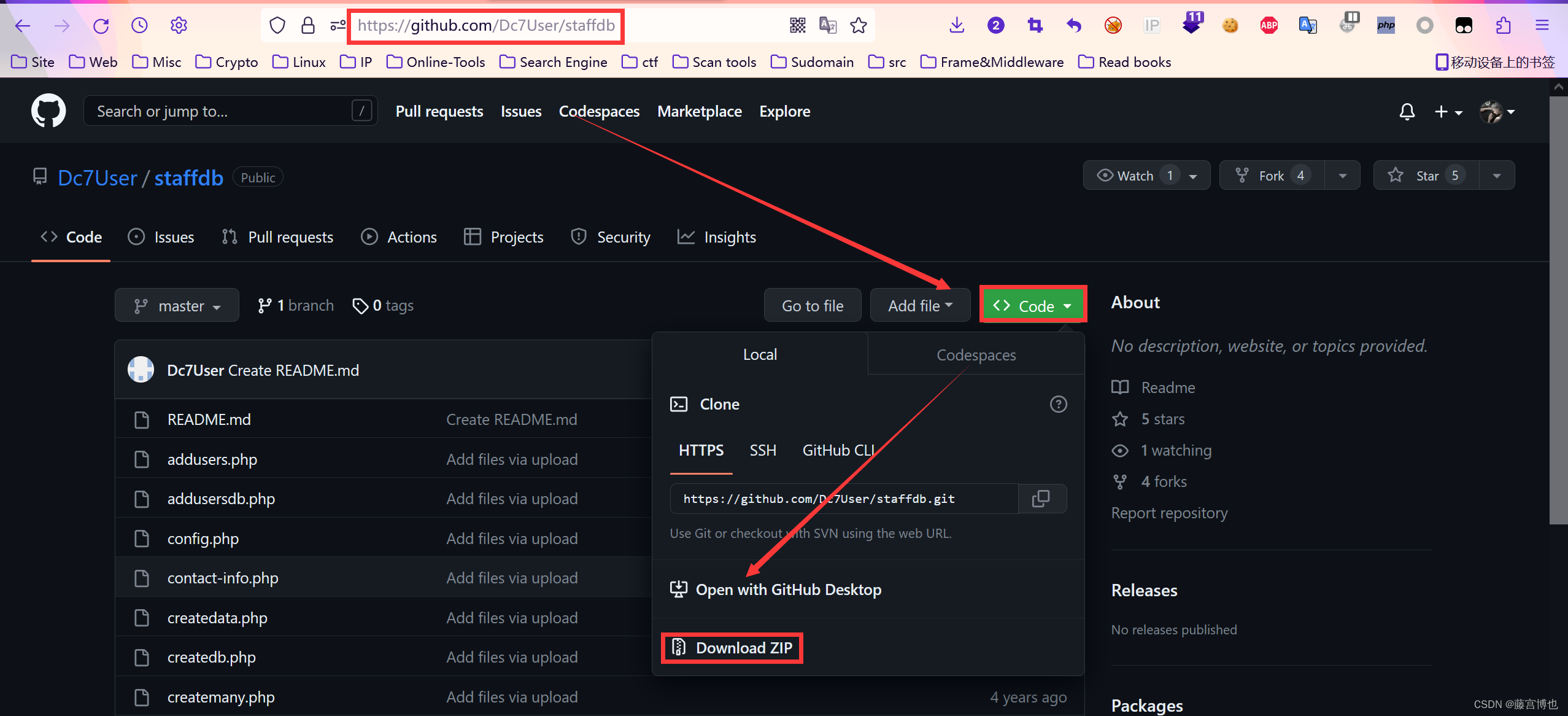Open the 0 tags link
Viewport: 1568px width, 716px height.
pyautogui.click(x=383, y=305)
